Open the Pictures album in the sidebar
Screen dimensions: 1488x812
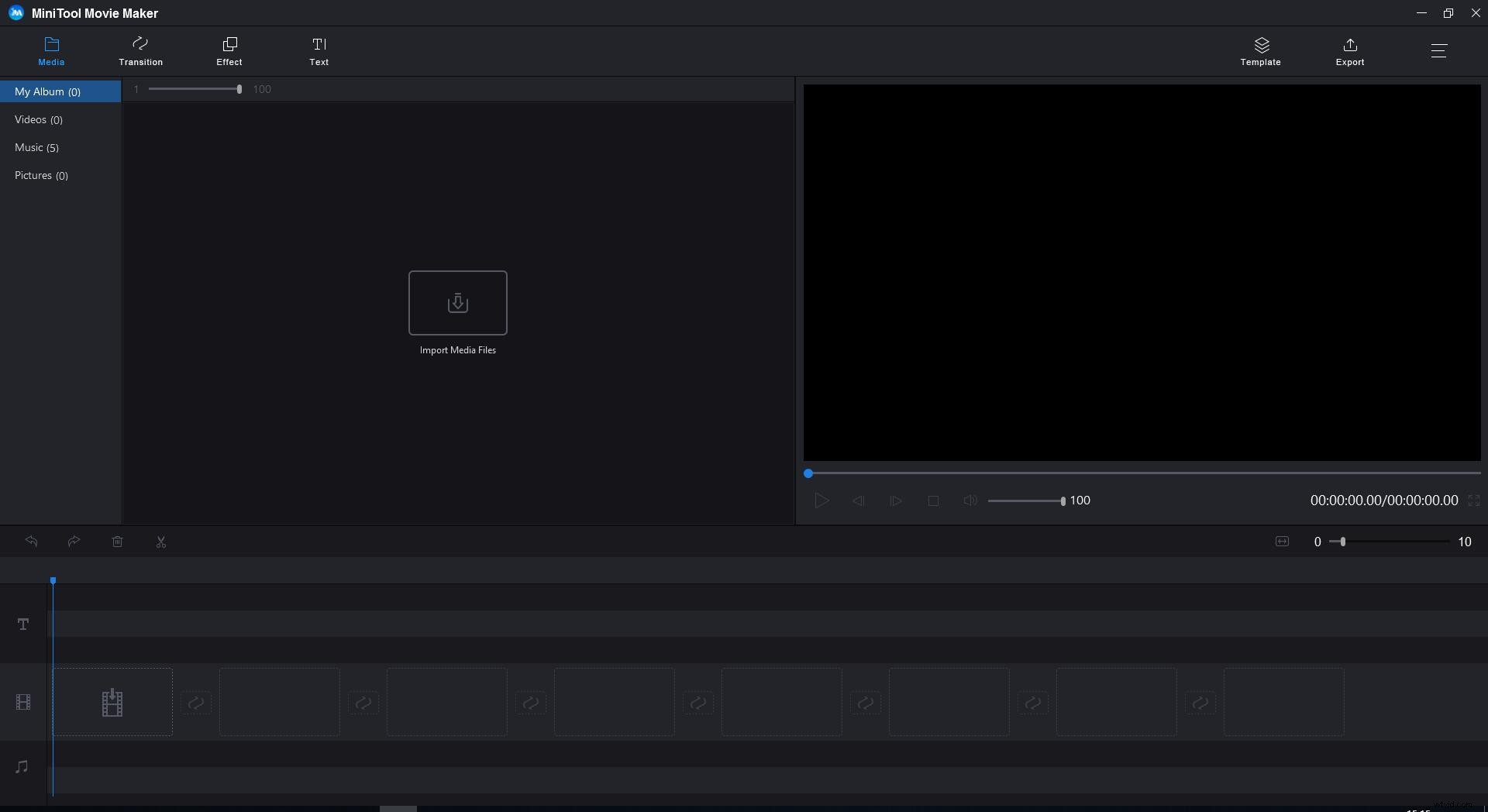[41, 176]
